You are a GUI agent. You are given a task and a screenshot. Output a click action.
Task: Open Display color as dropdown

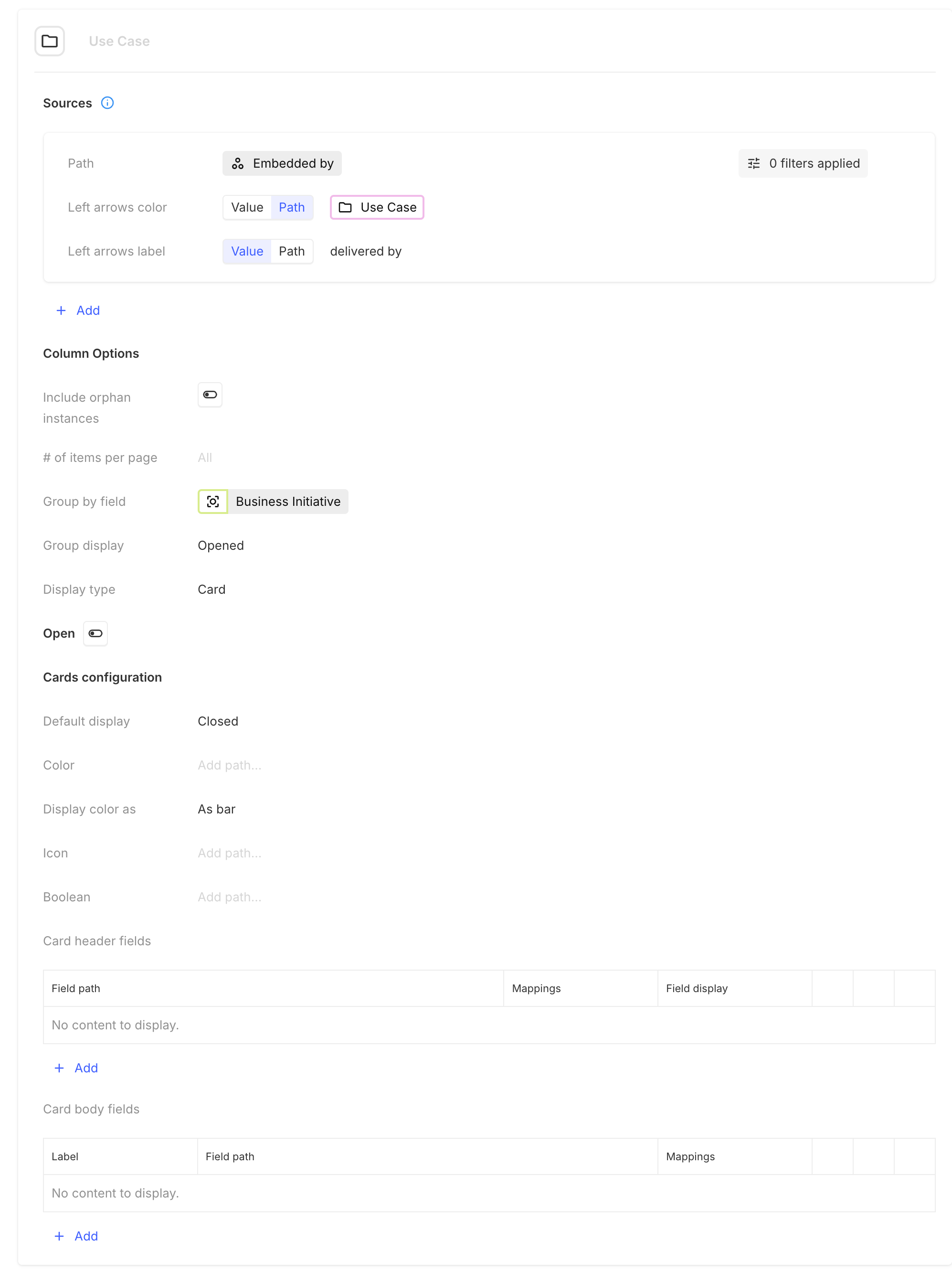pyautogui.click(x=217, y=809)
